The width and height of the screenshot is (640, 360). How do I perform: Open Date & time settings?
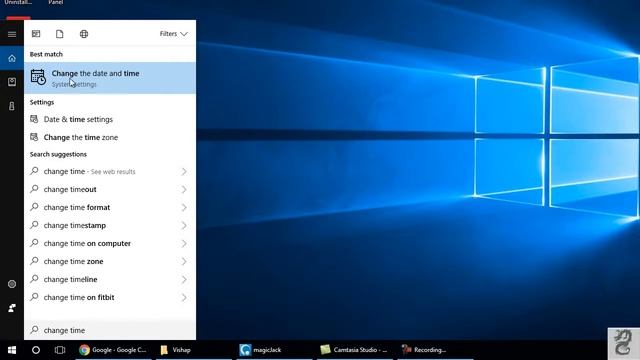(110, 119)
